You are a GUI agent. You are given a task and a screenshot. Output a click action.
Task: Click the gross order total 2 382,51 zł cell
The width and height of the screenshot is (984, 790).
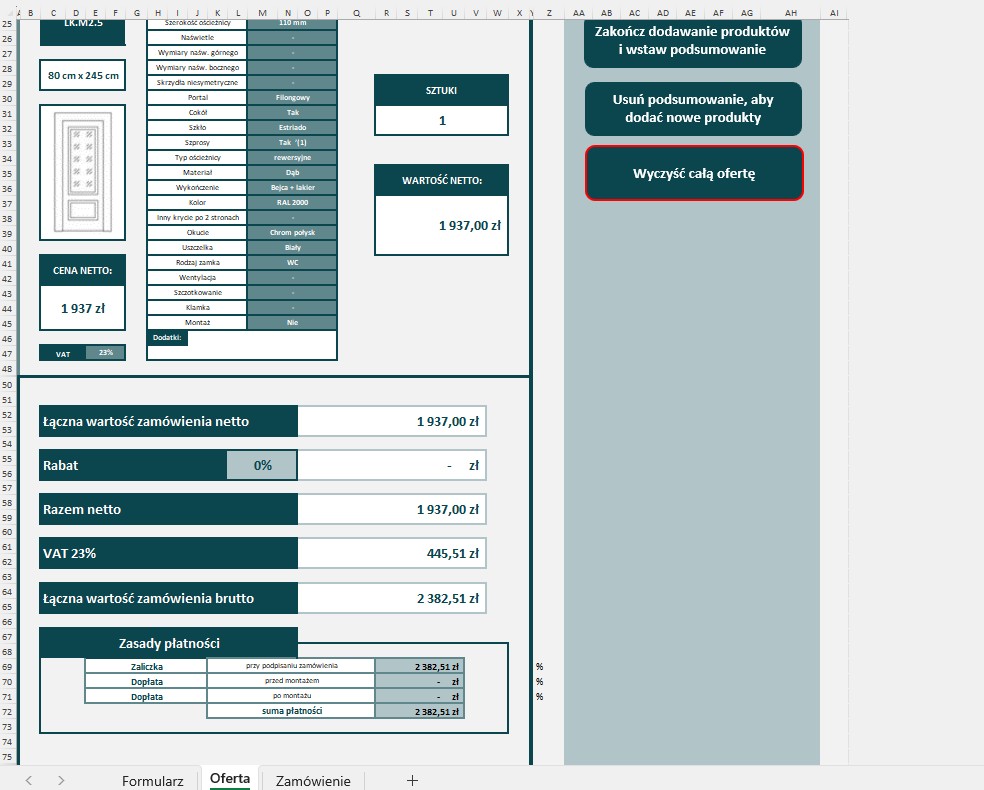click(x=392, y=599)
